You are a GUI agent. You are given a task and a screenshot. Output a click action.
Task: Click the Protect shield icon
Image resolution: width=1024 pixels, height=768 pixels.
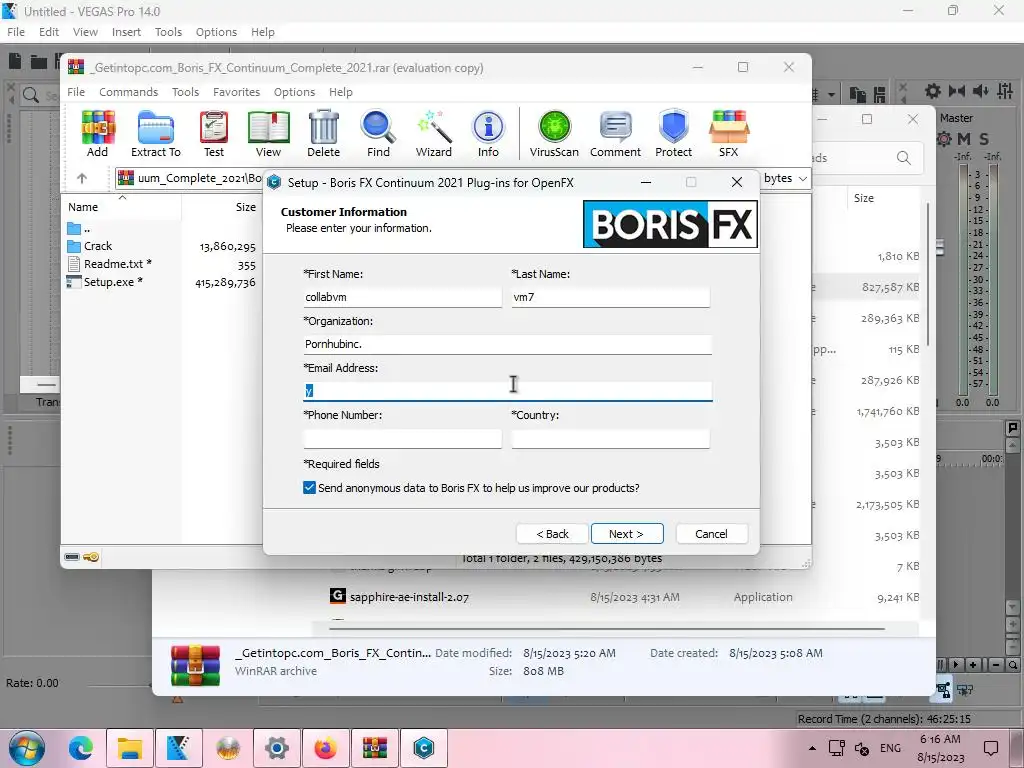point(673,134)
